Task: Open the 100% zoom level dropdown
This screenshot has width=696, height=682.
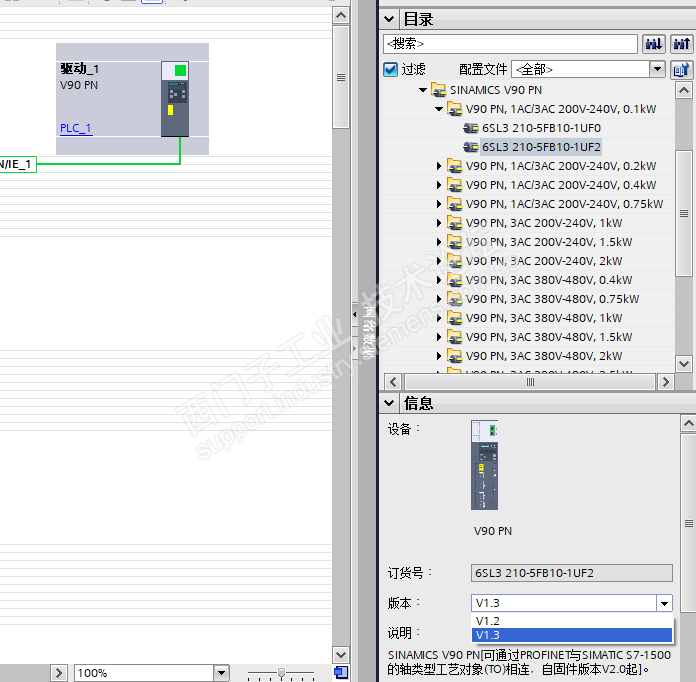Action: click(221, 673)
